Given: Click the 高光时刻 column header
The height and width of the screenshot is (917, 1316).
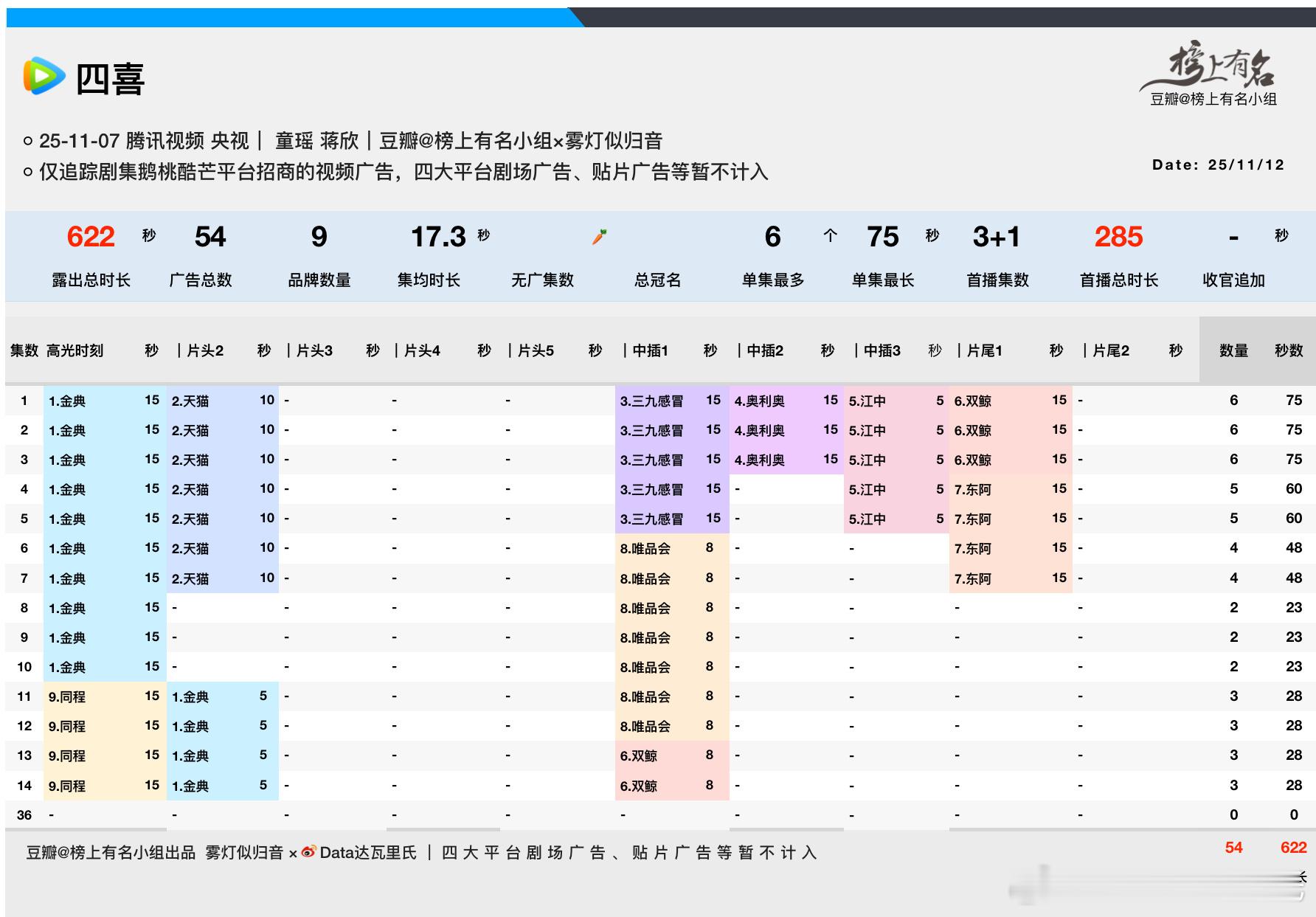Looking at the screenshot, I should (75, 350).
